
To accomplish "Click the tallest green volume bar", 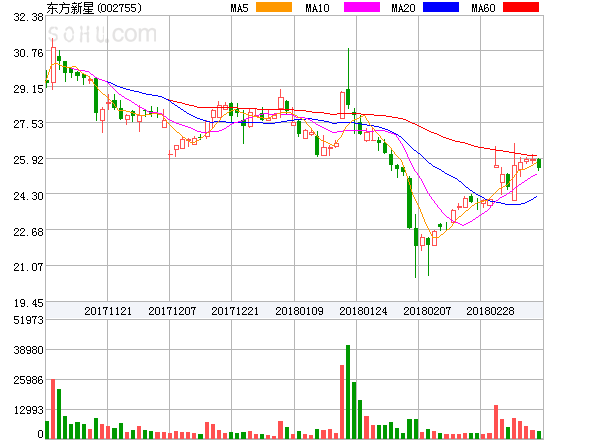I will pyautogui.click(x=348, y=392).
